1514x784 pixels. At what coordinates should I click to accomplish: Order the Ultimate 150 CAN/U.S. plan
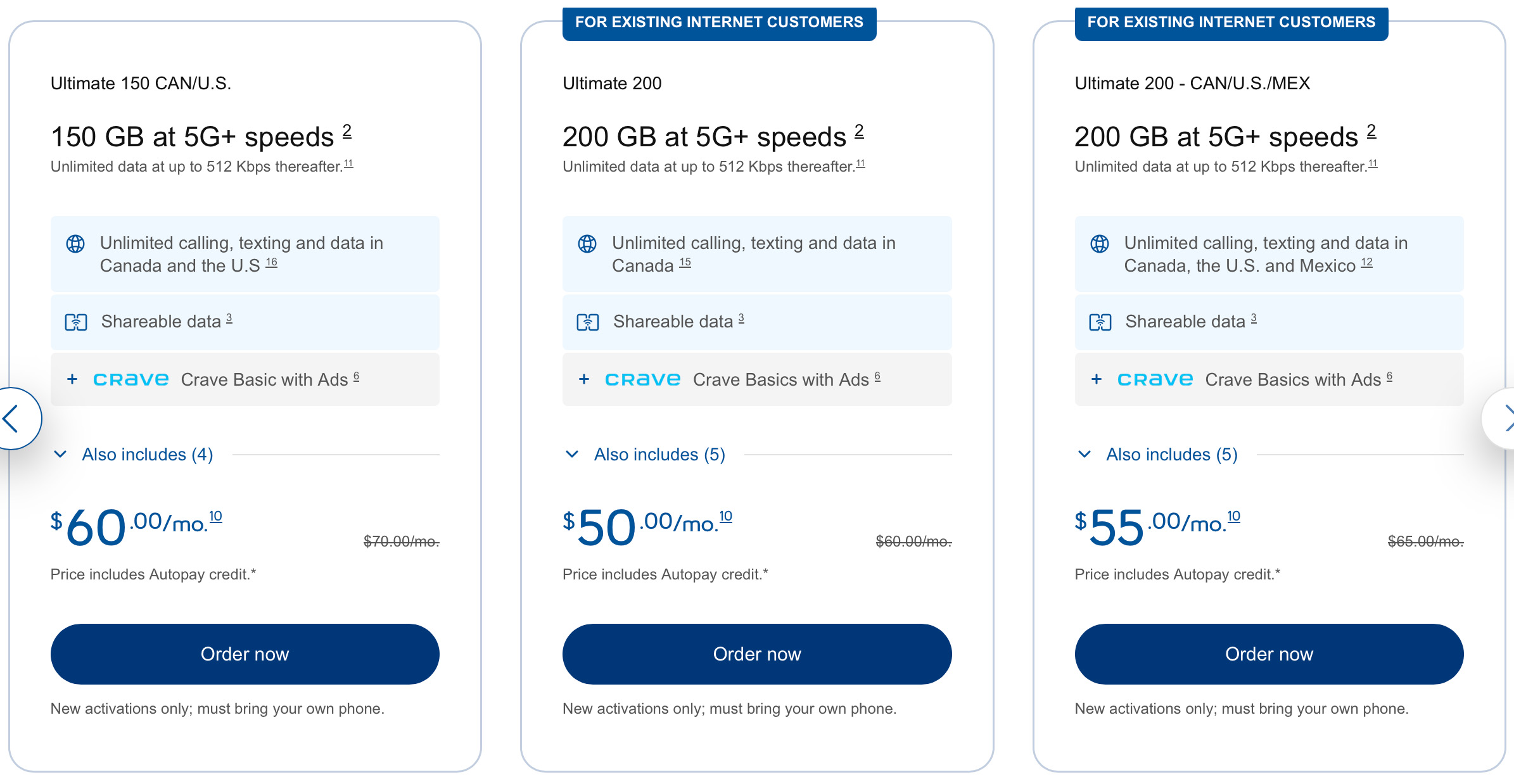(245, 654)
